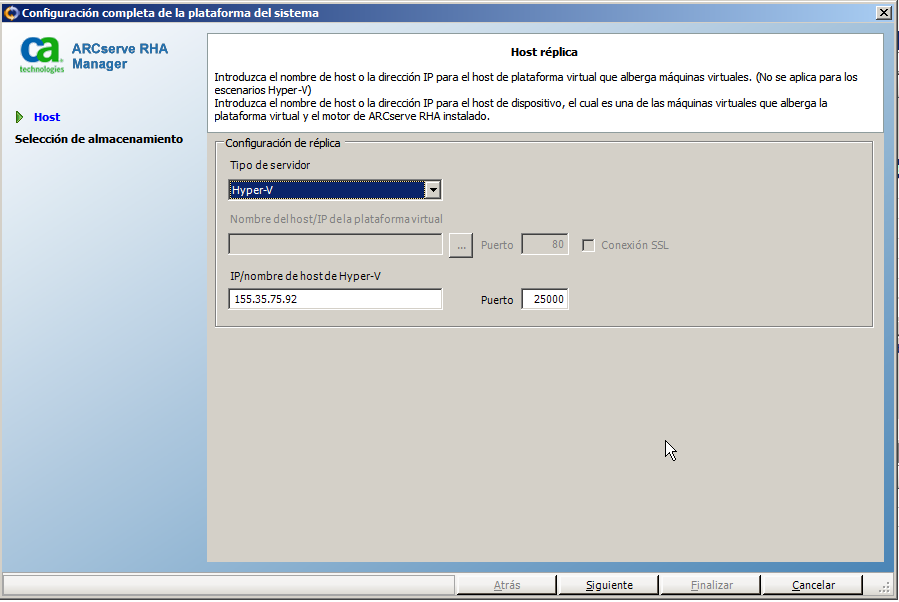Click the Cancelar button

tap(812, 585)
